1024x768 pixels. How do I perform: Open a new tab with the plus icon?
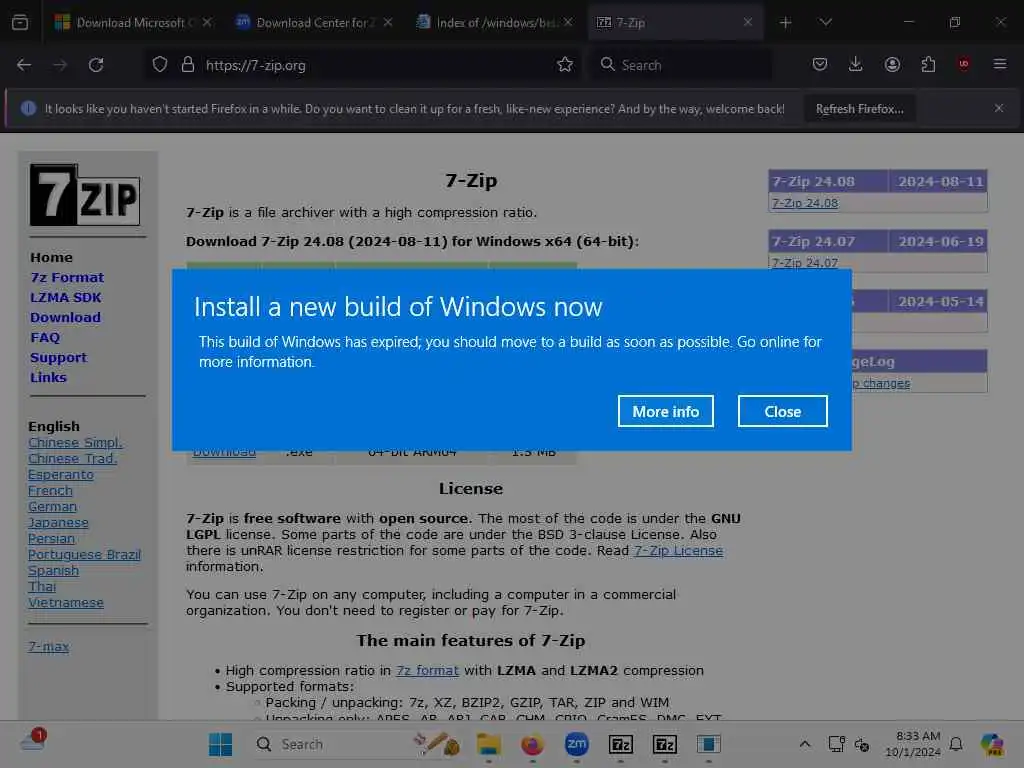(x=786, y=22)
